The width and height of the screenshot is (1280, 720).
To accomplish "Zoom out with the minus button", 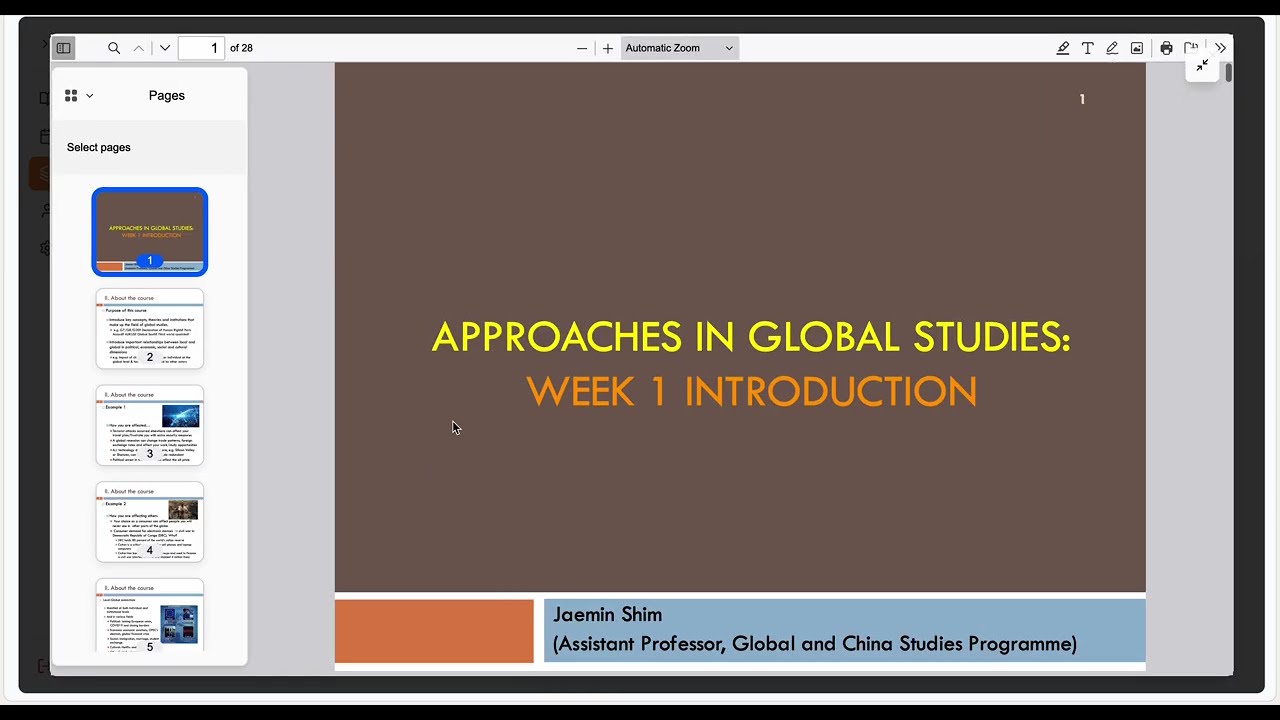I will click(x=582, y=48).
